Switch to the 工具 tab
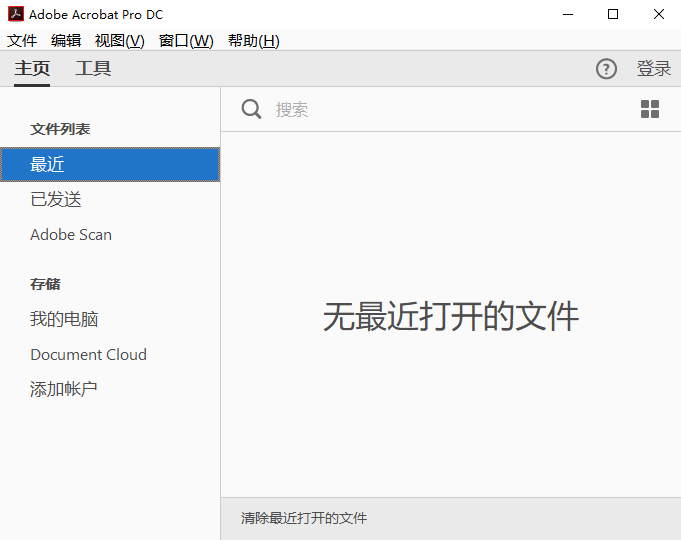 tap(93, 69)
